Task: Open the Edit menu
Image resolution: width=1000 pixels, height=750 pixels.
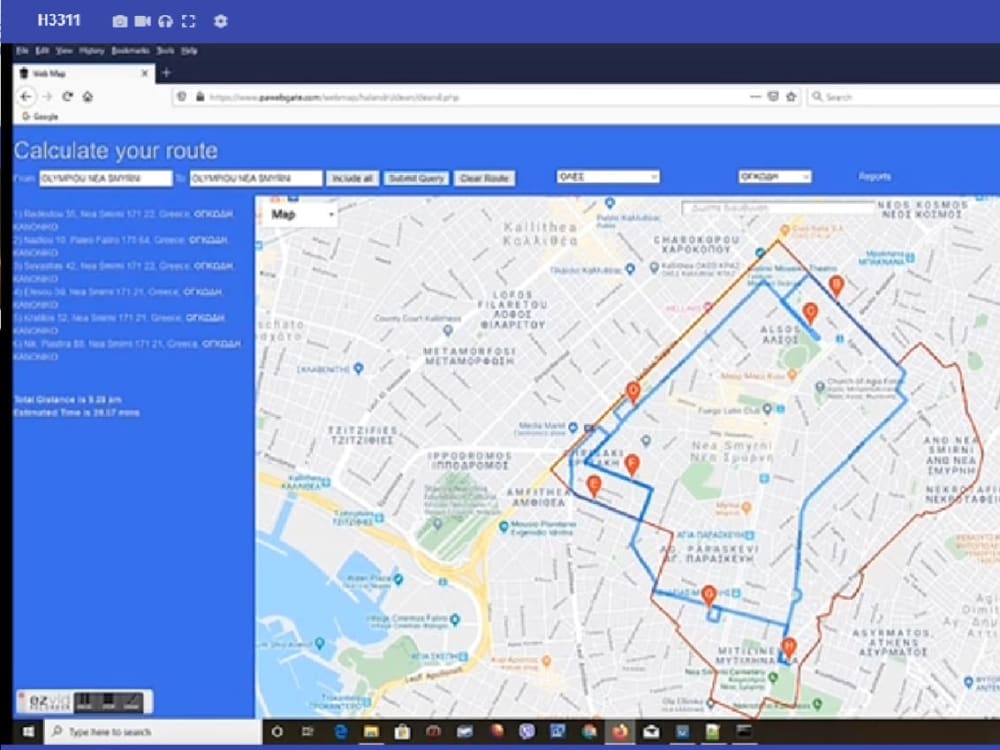Action: click(42, 50)
